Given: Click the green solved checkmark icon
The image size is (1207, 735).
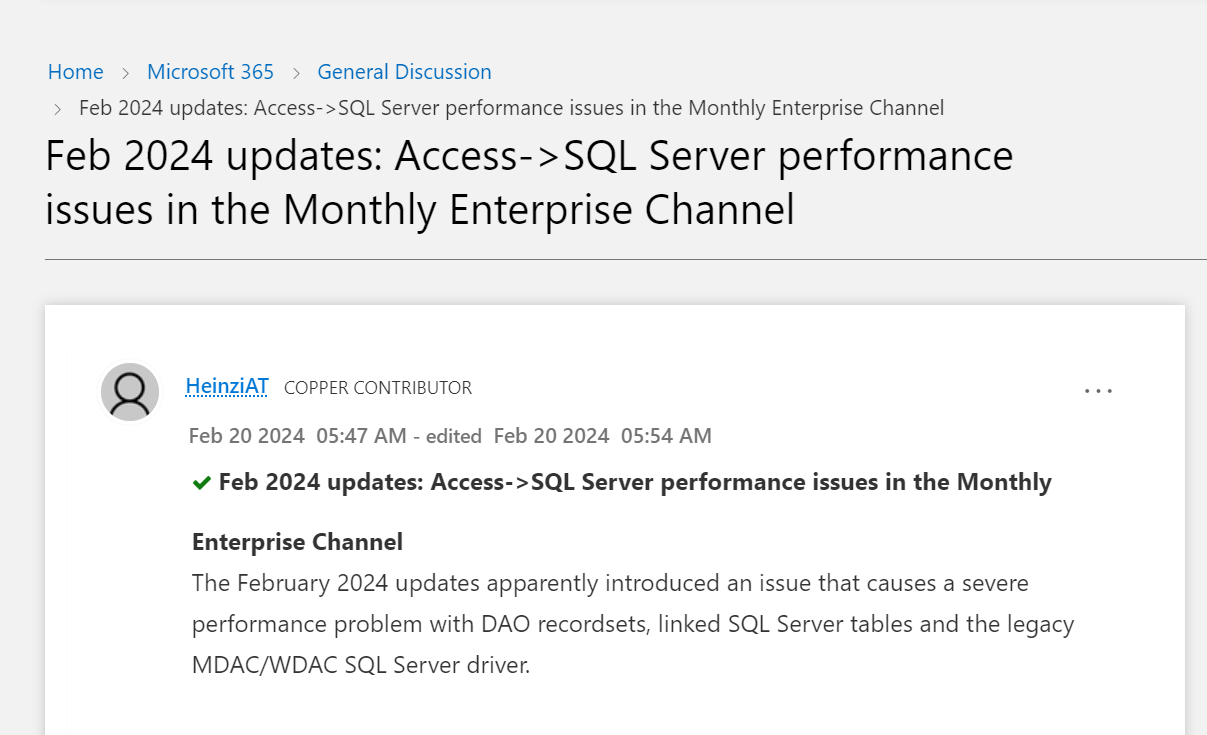Looking at the screenshot, I should (201, 481).
